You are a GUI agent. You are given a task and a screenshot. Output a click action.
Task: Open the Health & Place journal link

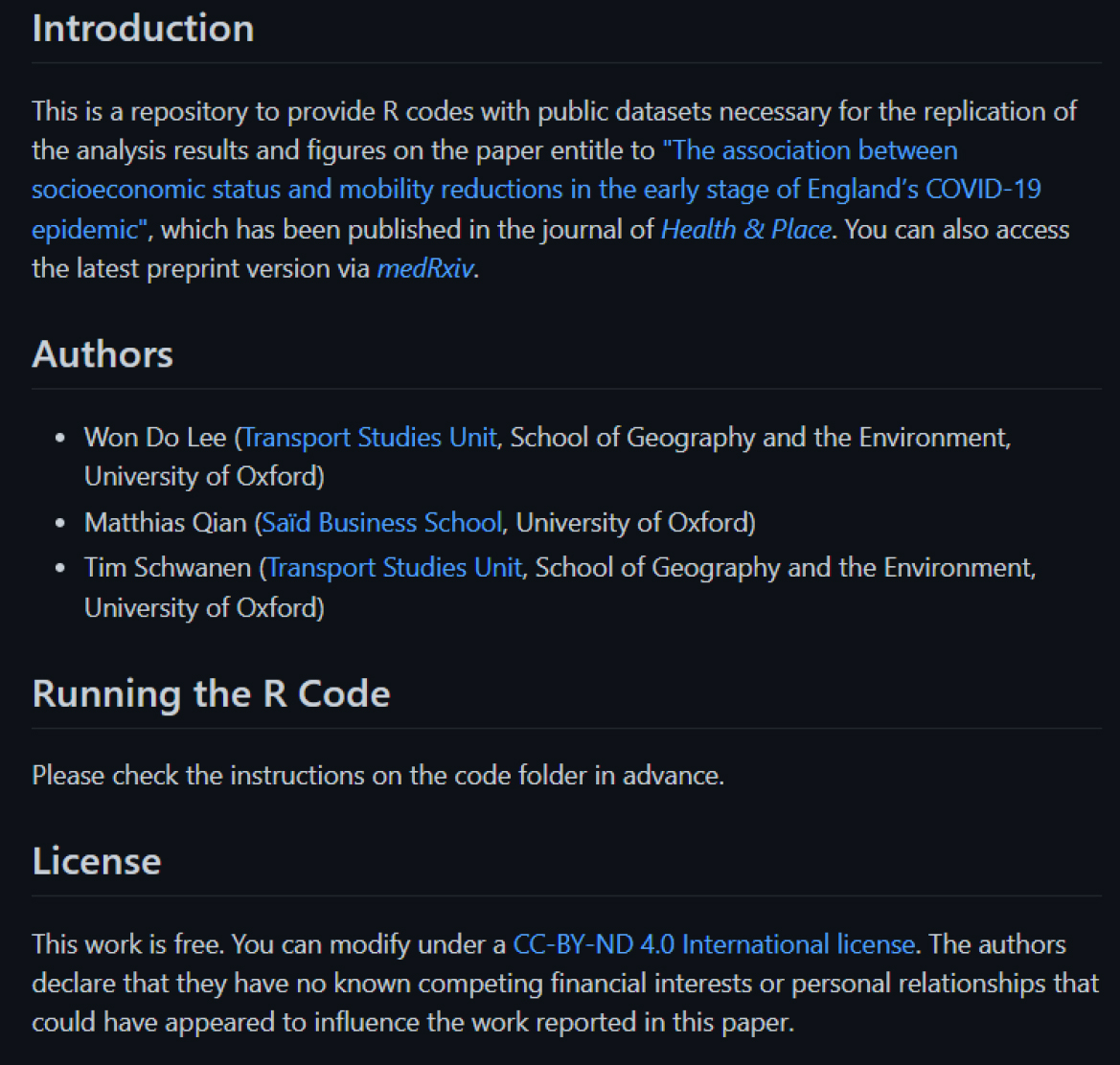coord(745,230)
